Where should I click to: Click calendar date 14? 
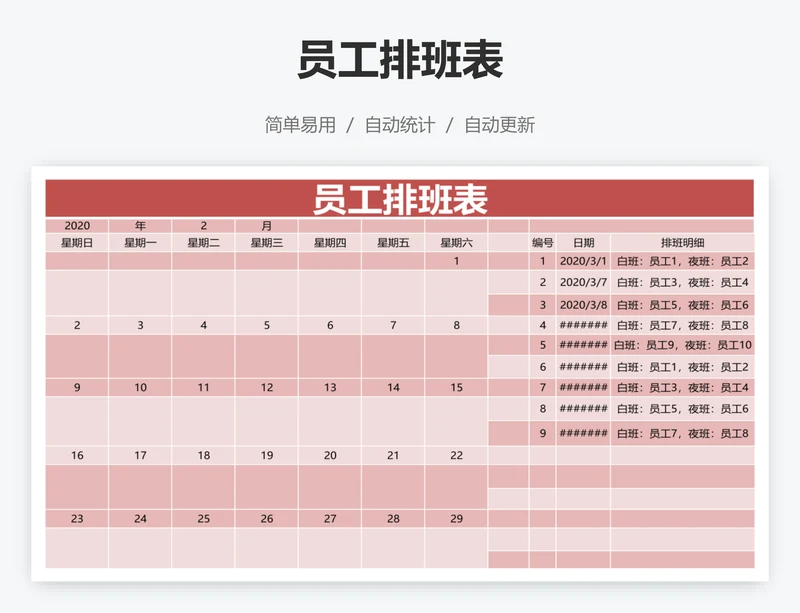[x=393, y=387]
